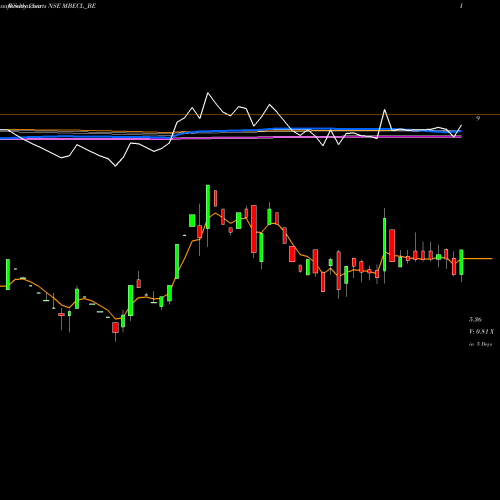Click the volume label starting with "V:"

tap(481, 332)
